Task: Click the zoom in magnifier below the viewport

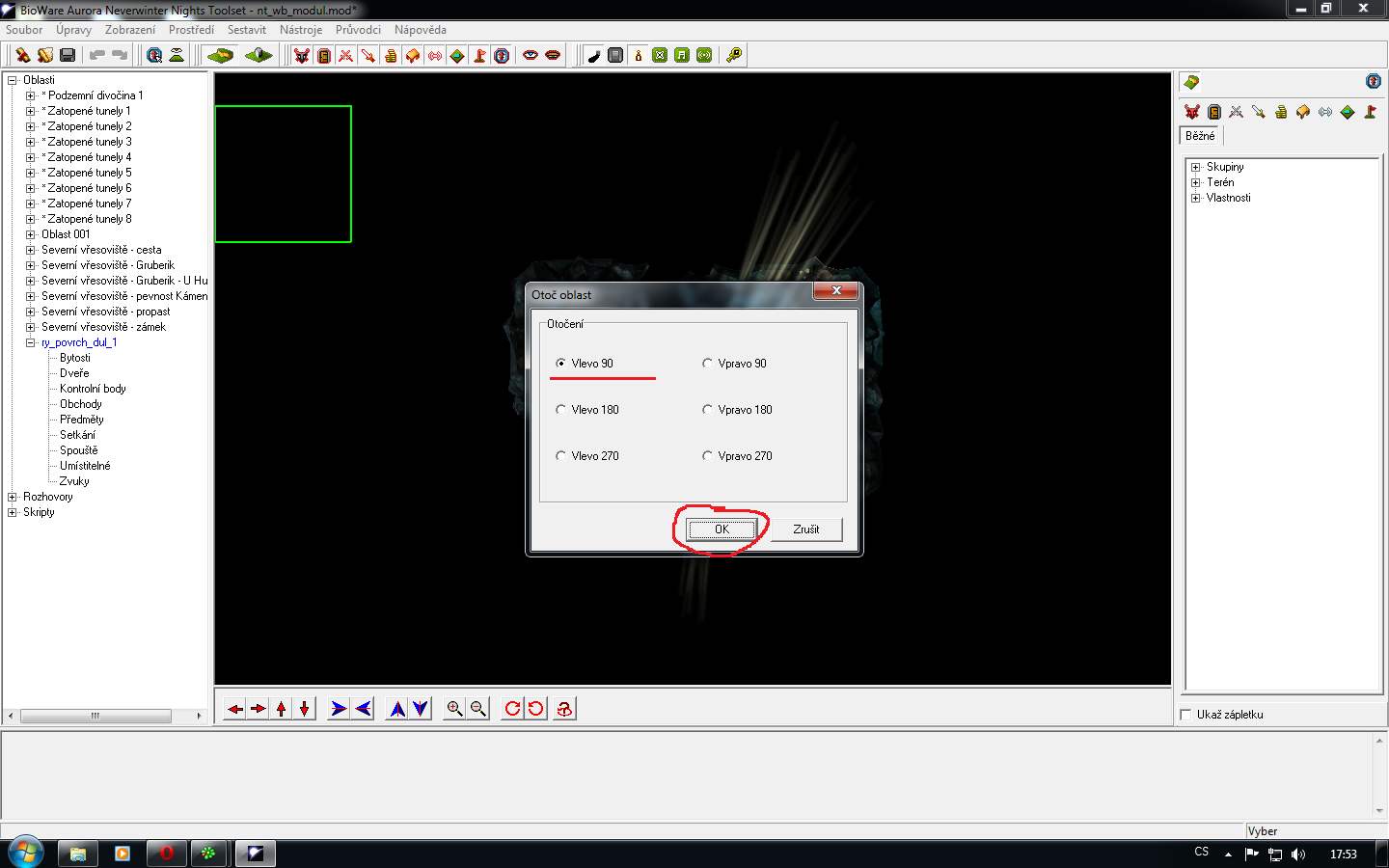Action: [x=454, y=709]
